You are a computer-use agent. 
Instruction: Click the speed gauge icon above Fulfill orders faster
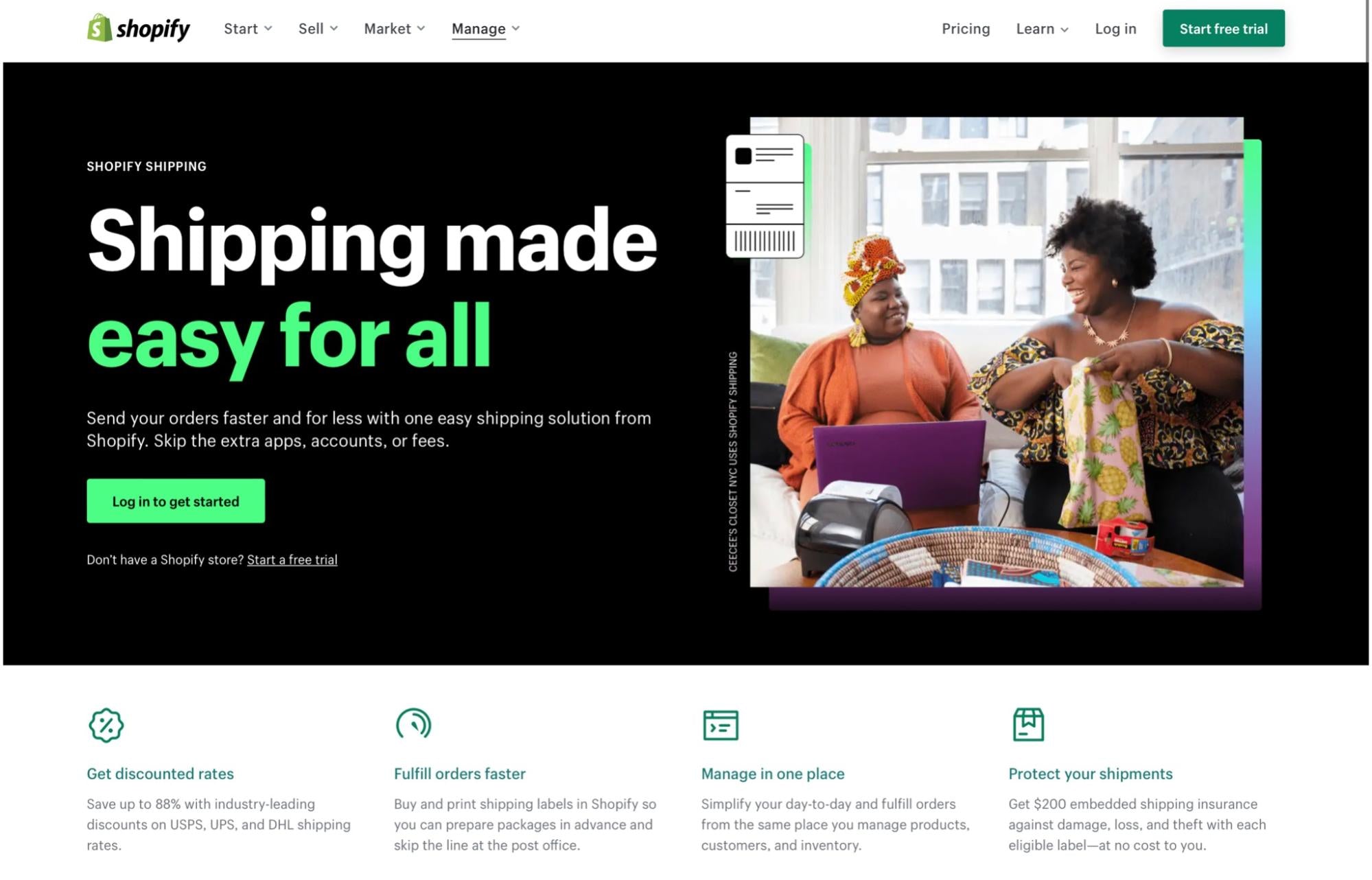[x=413, y=724]
